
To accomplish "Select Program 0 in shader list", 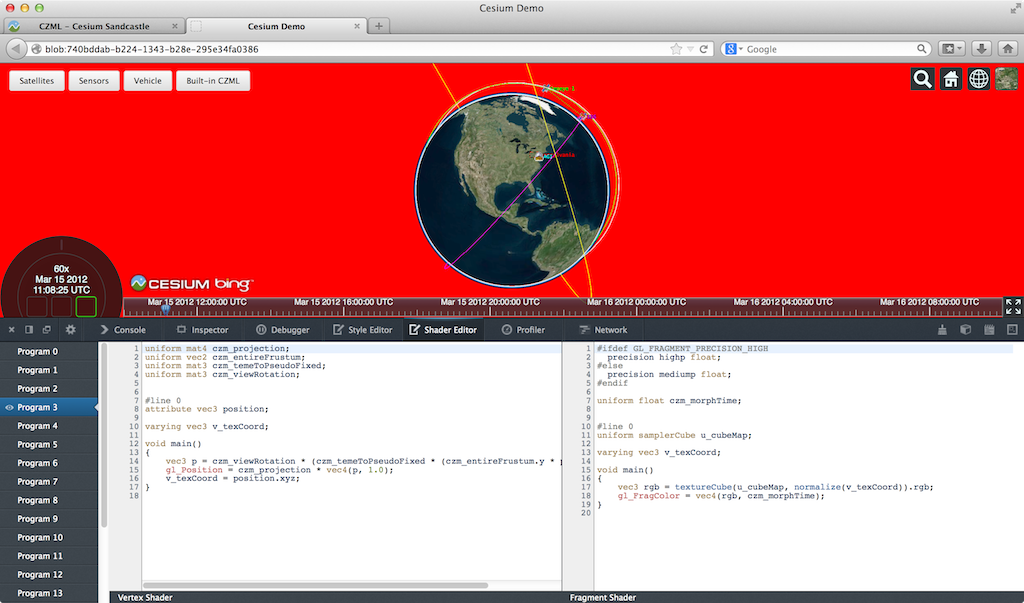I will pyautogui.click(x=49, y=351).
